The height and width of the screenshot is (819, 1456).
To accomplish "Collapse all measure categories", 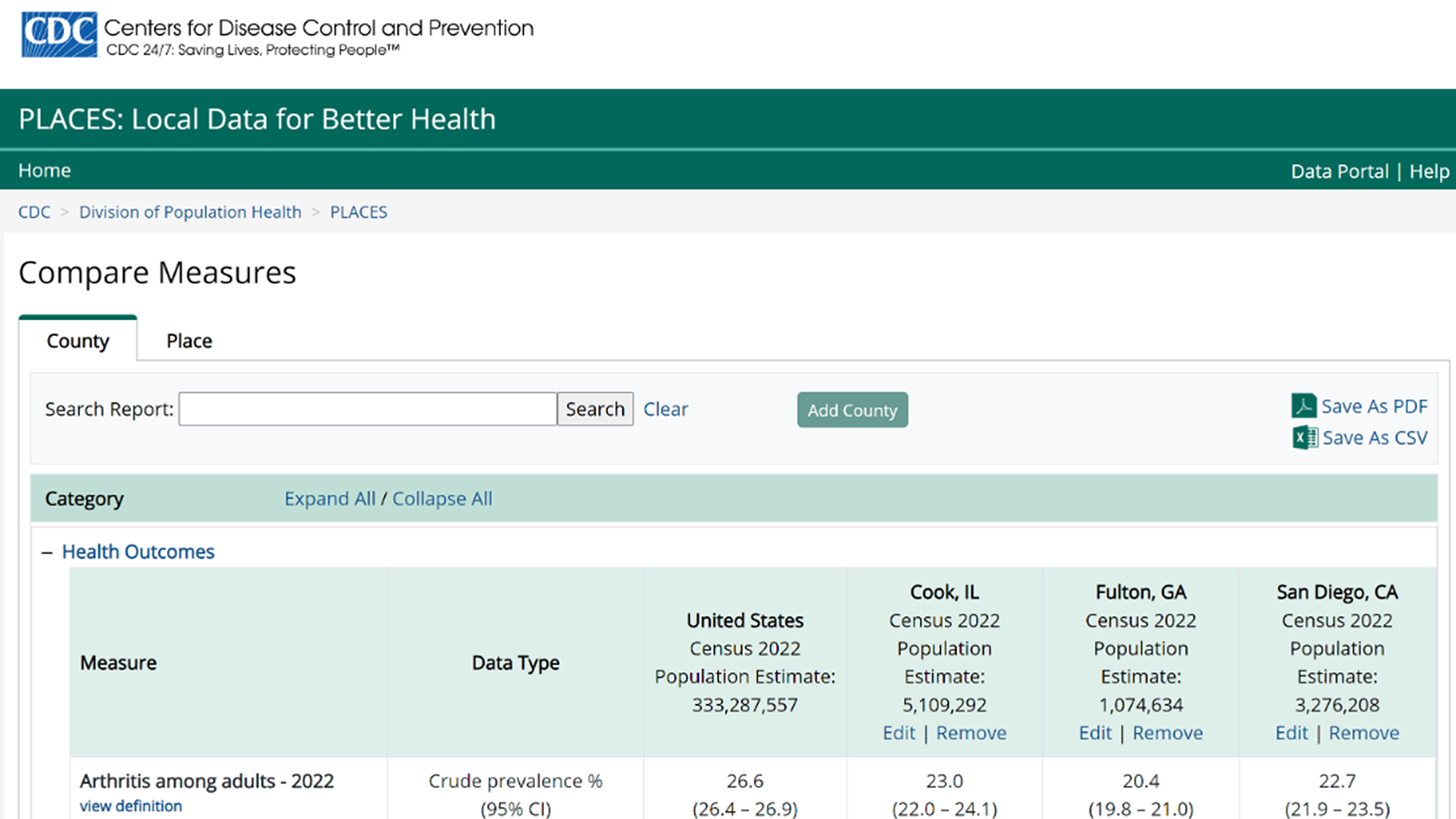I will coord(442,498).
